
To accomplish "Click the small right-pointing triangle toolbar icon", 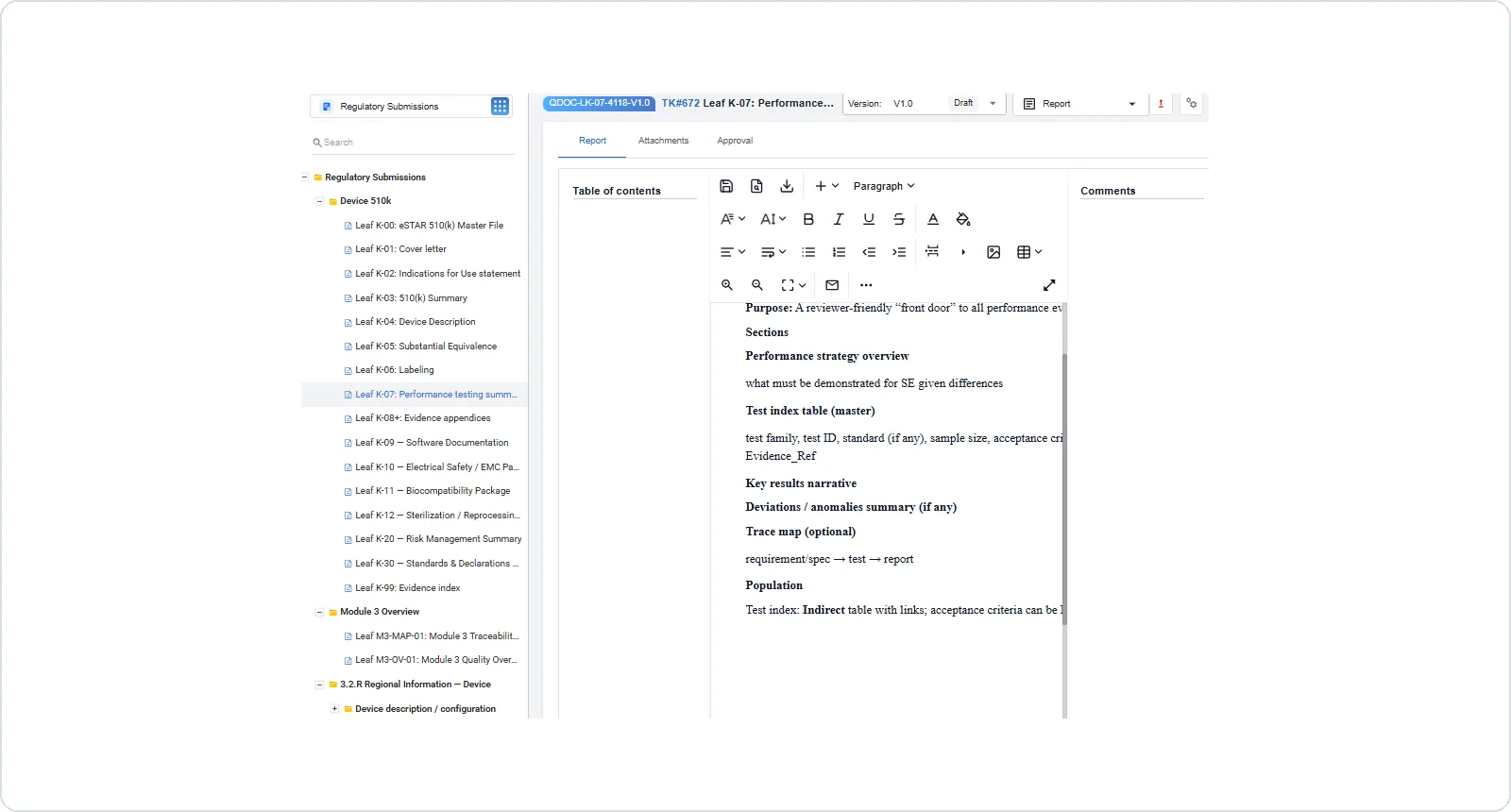I will pyautogui.click(x=963, y=252).
